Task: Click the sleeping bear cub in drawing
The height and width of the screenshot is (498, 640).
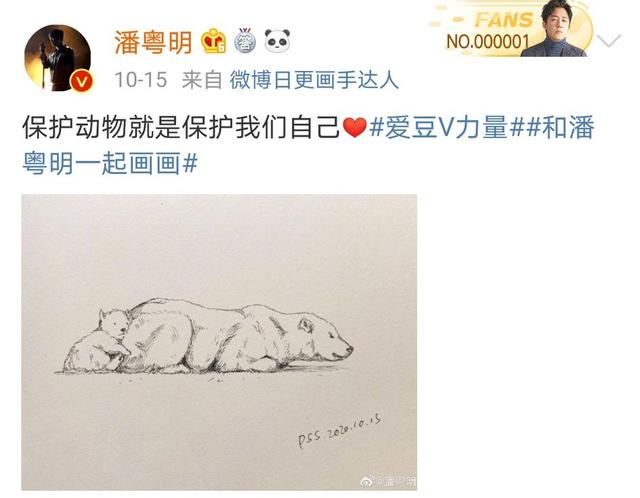Action: coord(98,341)
